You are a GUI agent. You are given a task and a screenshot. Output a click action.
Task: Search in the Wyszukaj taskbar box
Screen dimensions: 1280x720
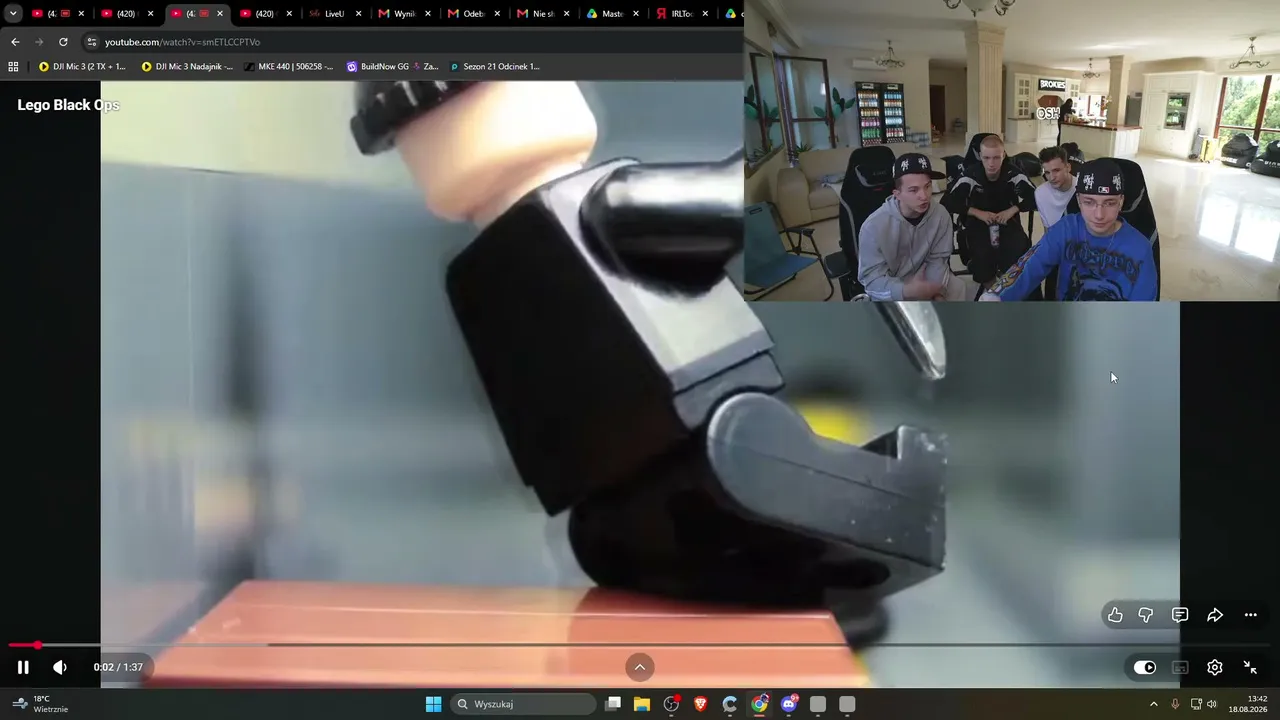point(523,704)
